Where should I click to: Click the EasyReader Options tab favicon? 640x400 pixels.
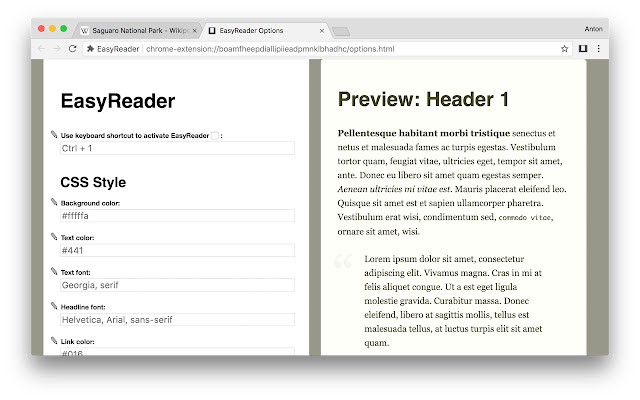coord(212,31)
